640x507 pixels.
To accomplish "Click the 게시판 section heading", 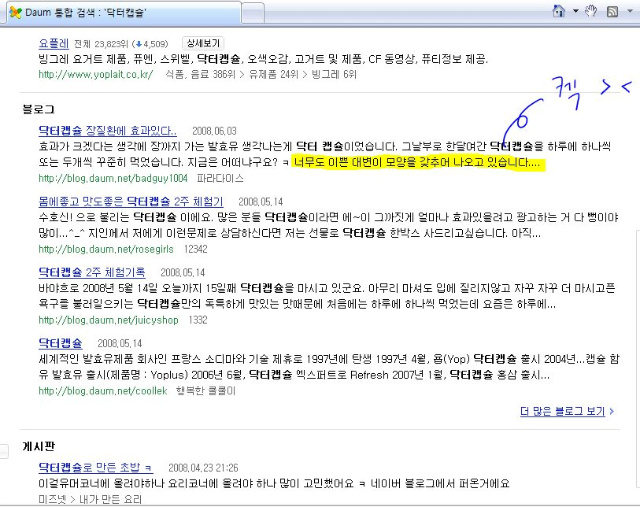I will tap(39, 446).
